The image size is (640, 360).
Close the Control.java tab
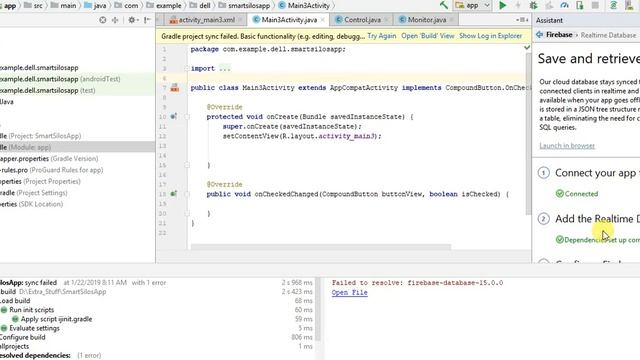pos(386,20)
